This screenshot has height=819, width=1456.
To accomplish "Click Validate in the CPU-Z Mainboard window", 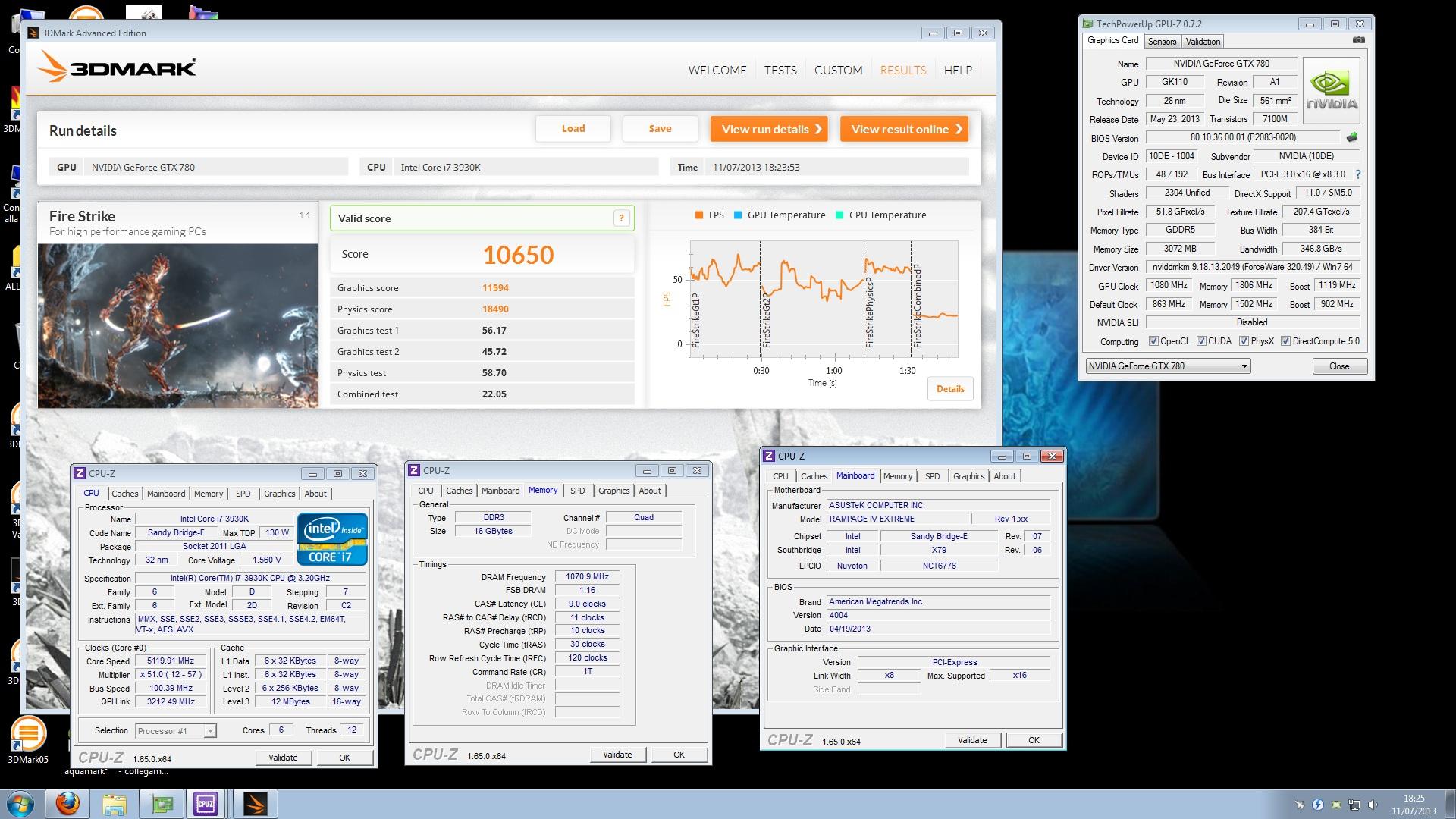I will (x=972, y=740).
